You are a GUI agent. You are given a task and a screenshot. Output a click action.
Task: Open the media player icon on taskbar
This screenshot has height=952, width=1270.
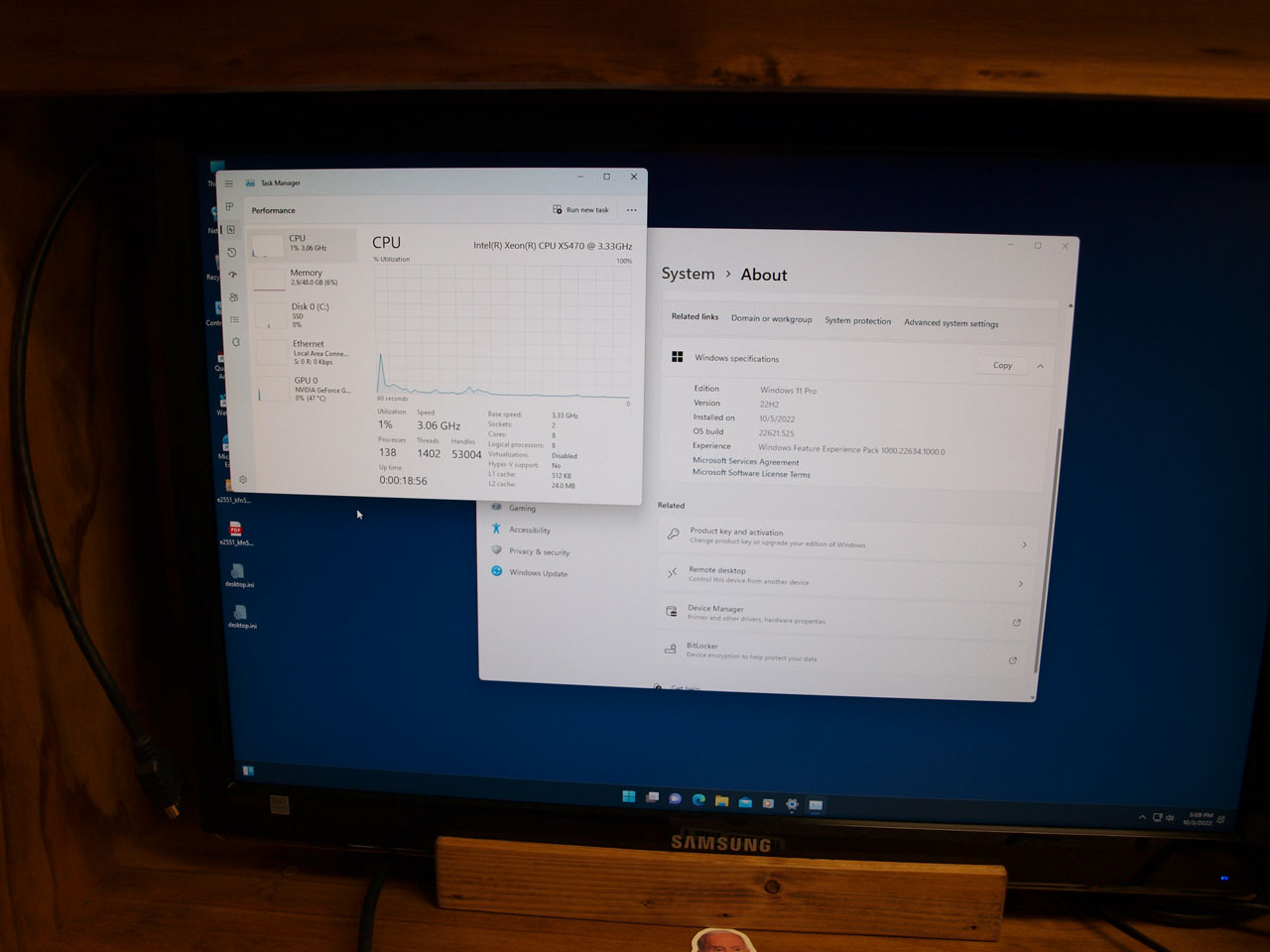pyautogui.click(x=768, y=802)
